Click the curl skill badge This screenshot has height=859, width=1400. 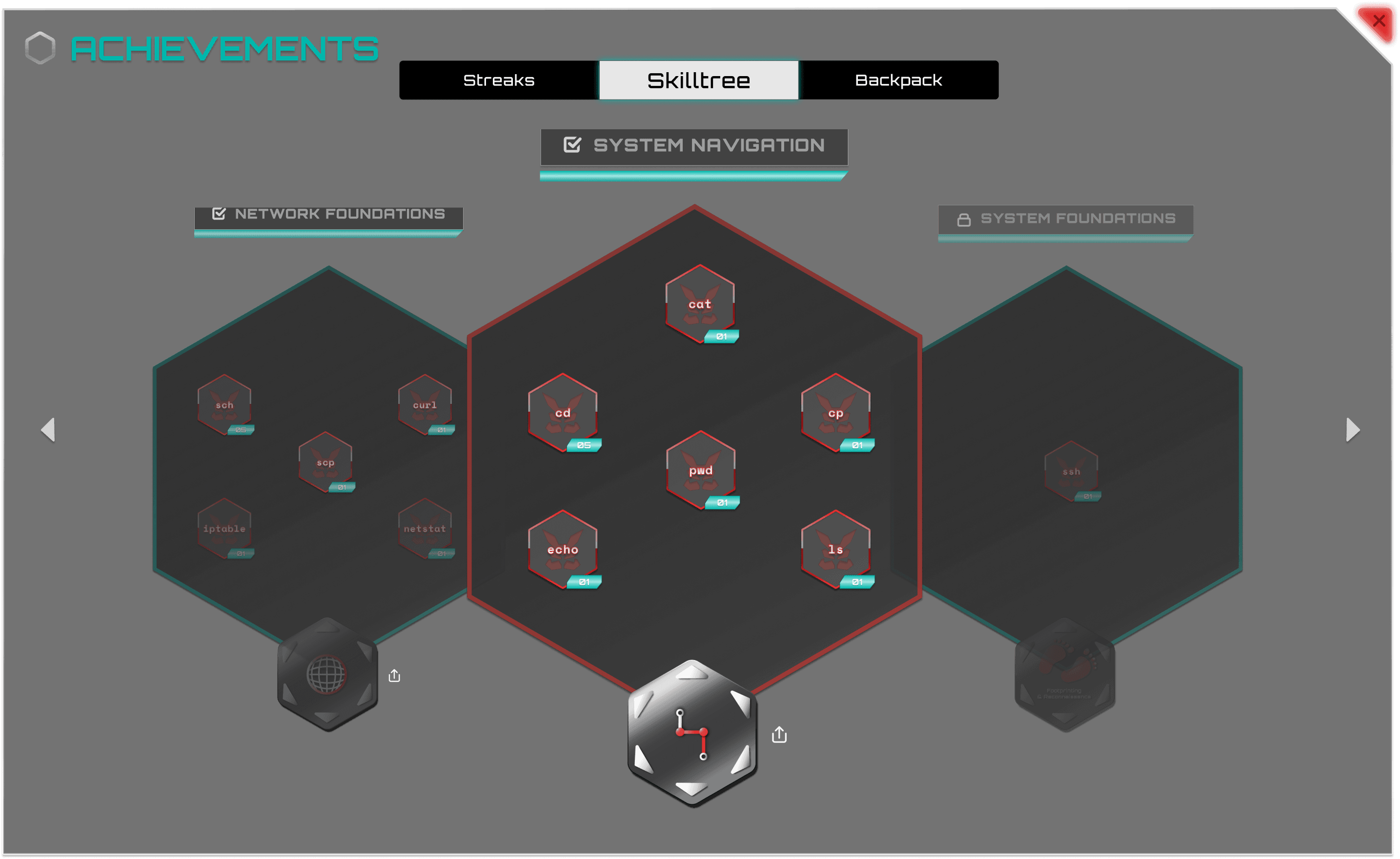pyautogui.click(x=425, y=405)
